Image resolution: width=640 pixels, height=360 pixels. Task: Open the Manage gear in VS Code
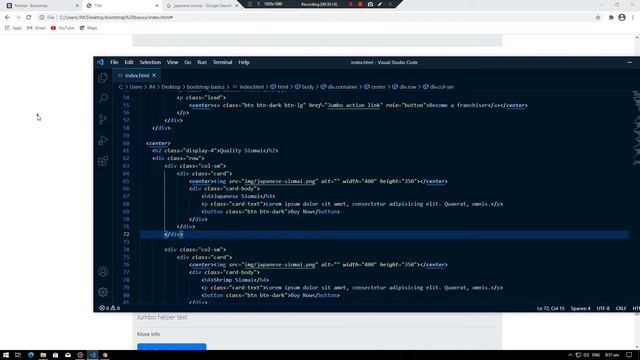[103, 292]
